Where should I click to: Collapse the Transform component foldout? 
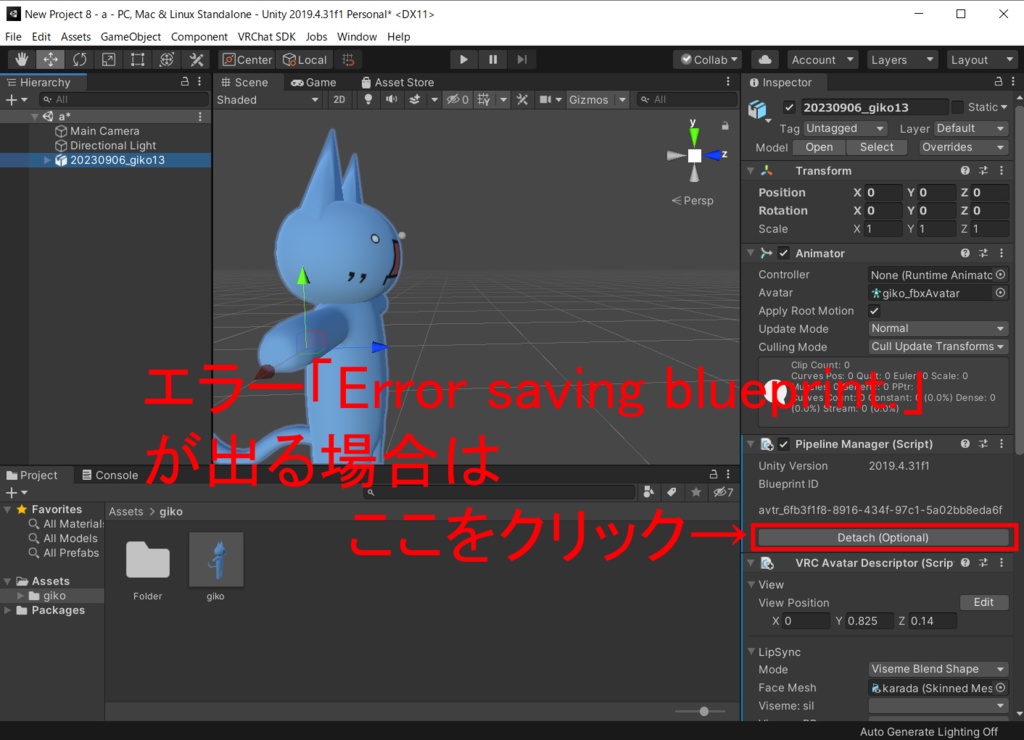pyautogui.click(x=751, y=170)
